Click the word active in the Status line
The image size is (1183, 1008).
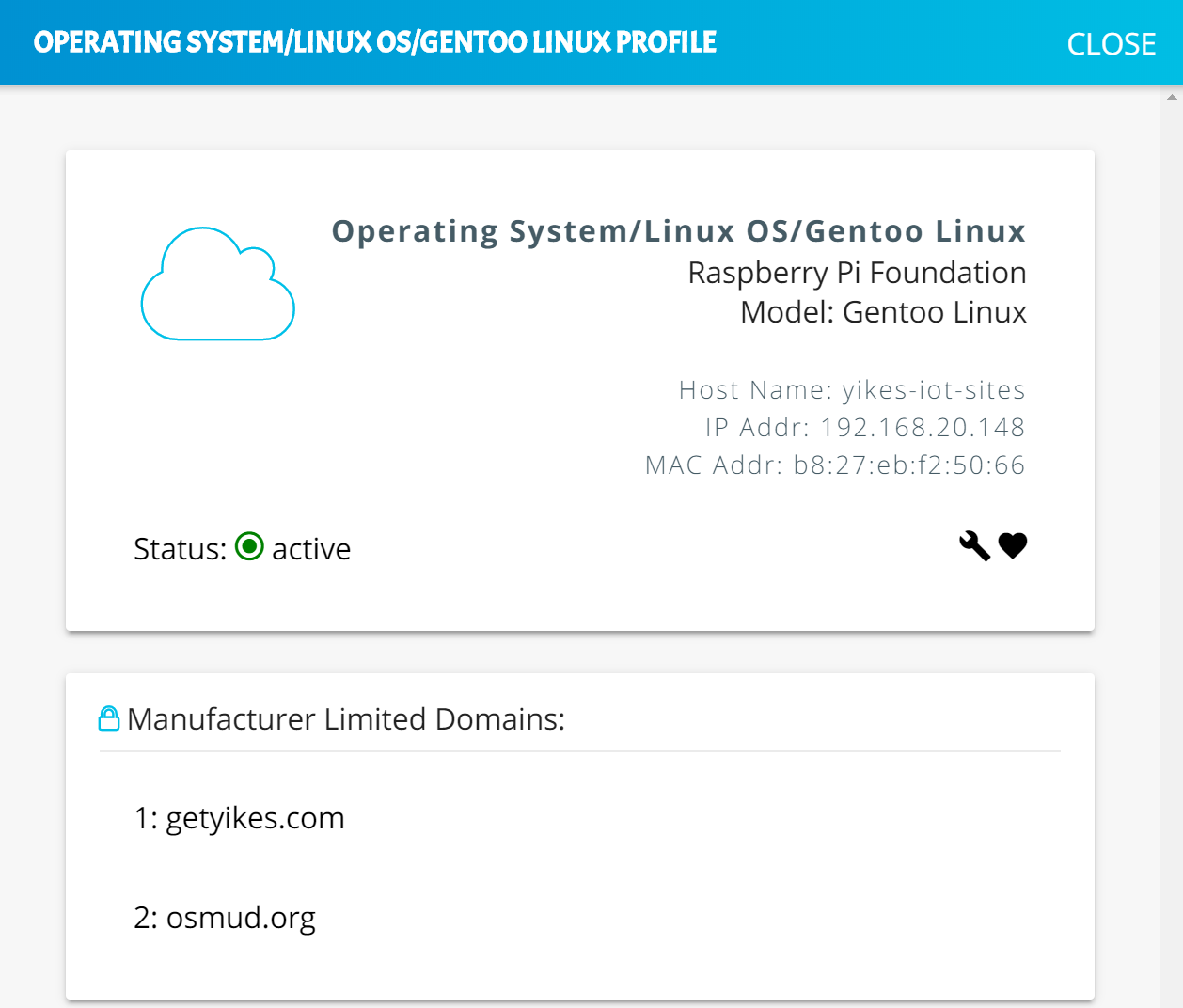pyautogui.click(x=311, y=549)
